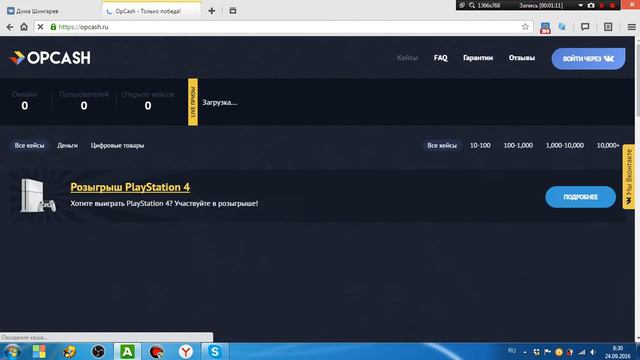Select the right Все кейсы price filter
Image resolution: width=640 pixels, height=360 pixels.
[x=442, y=145]
